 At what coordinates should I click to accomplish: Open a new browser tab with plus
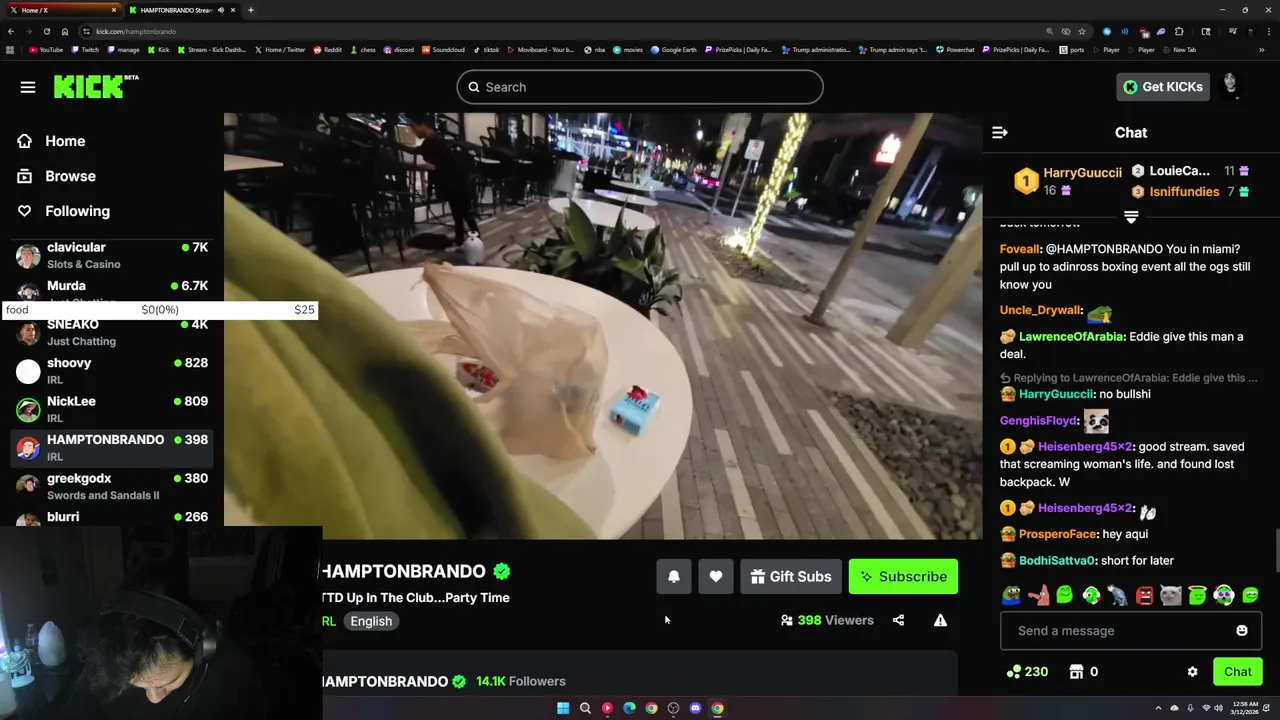251,10
